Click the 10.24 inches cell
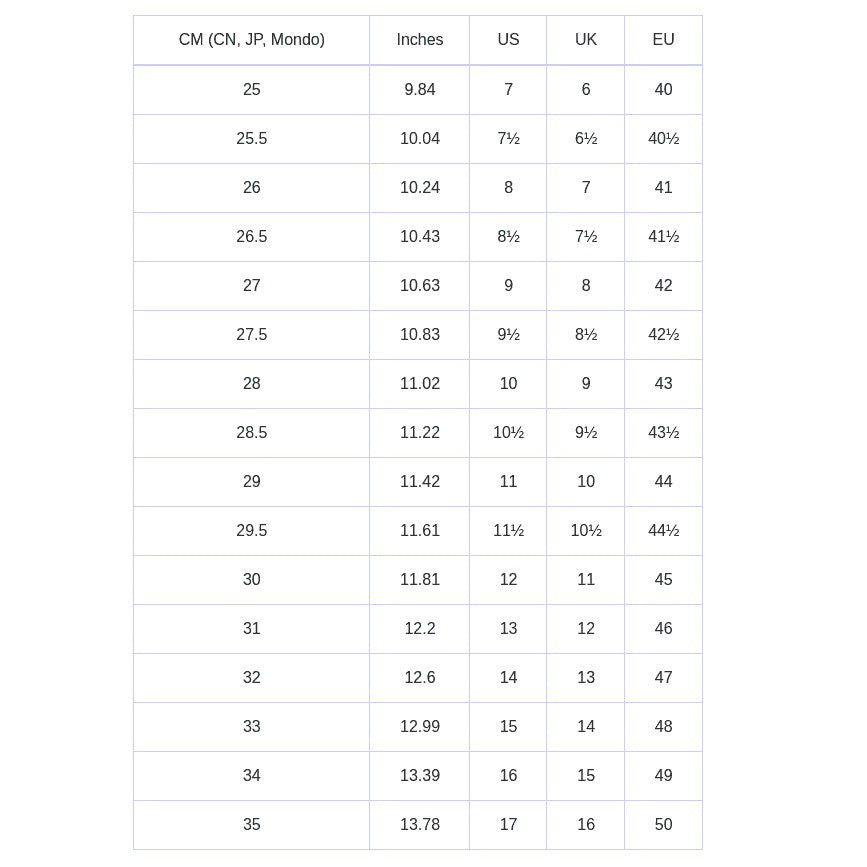867x867 pixels. click(419, 187)
